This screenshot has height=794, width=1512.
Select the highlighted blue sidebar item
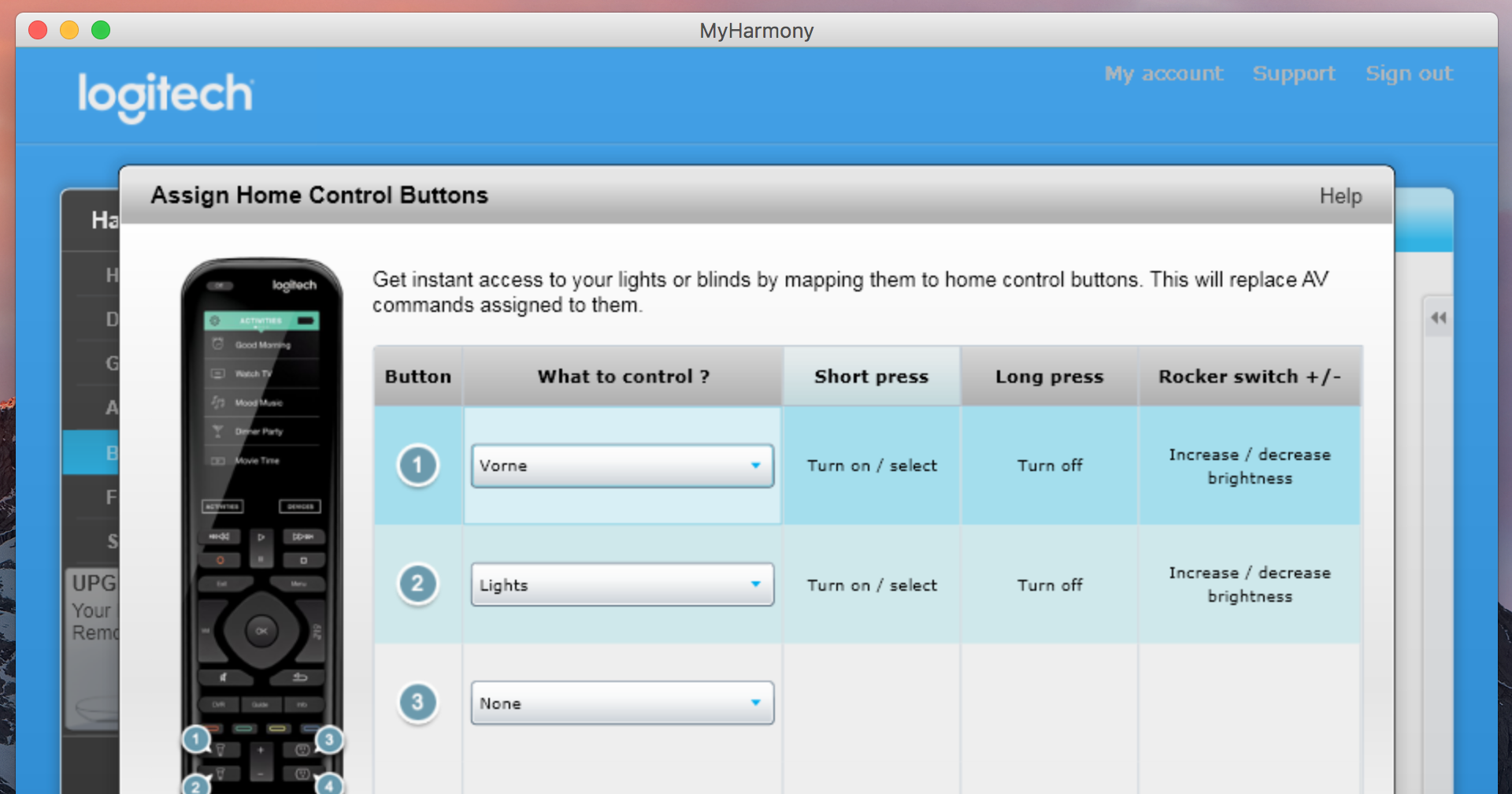(91, 452)
